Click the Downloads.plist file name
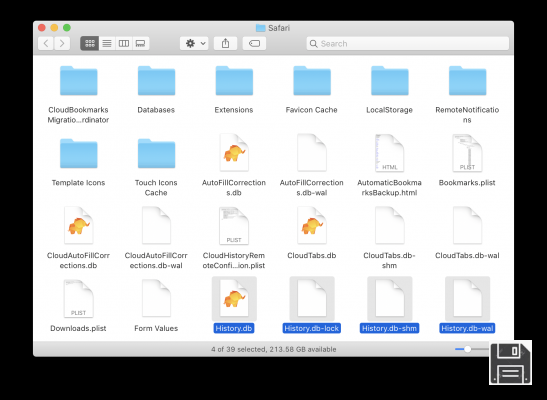The width and height of the screenshot is (547, 400). [x=78, y=328]
